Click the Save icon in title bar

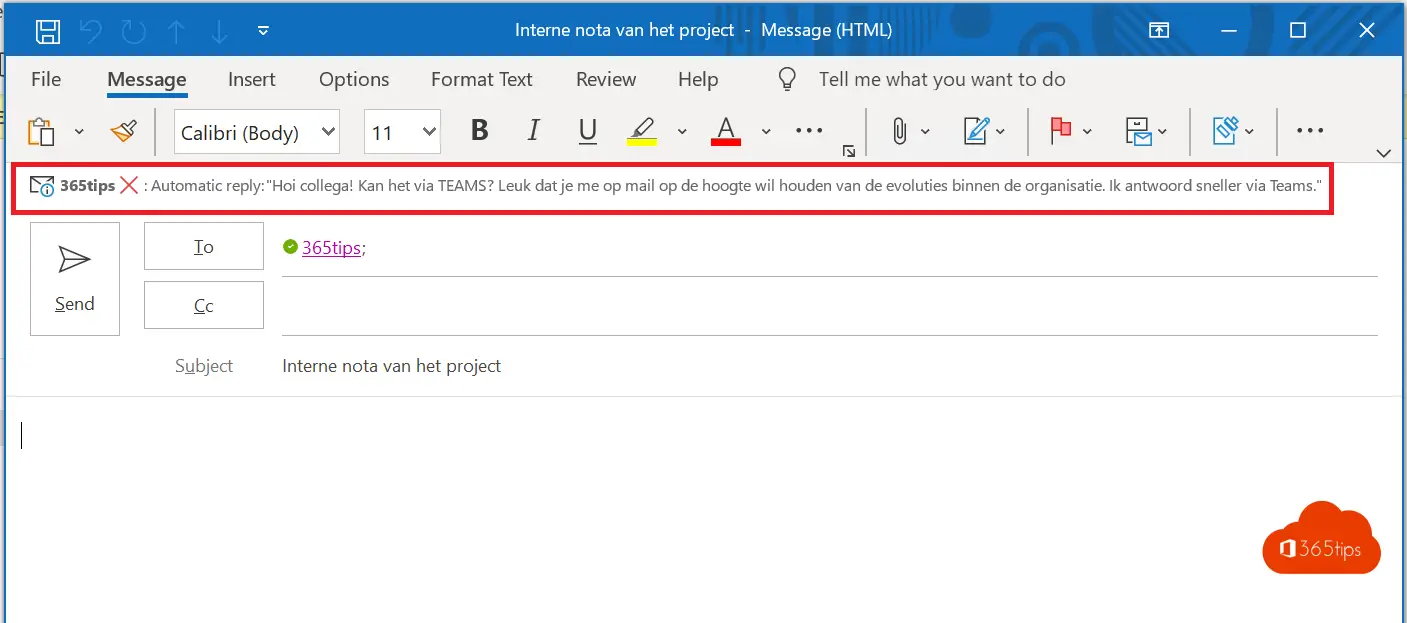[47, 31]
